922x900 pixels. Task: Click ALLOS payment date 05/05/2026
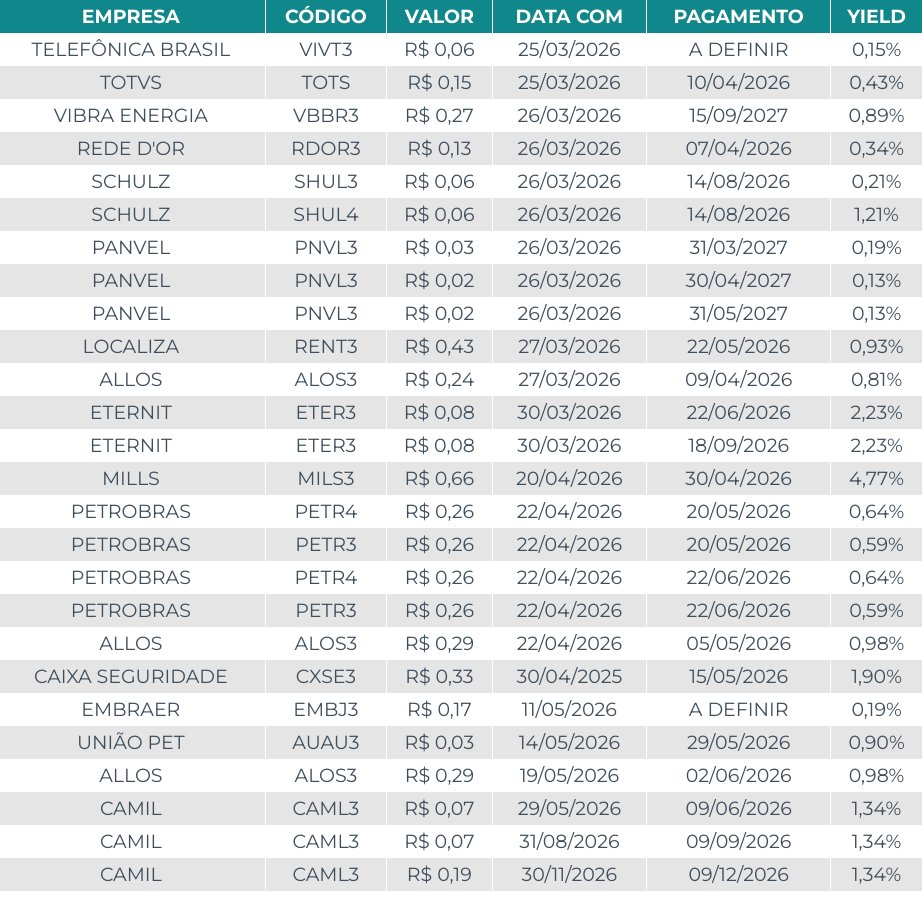(x=739, y=643)
